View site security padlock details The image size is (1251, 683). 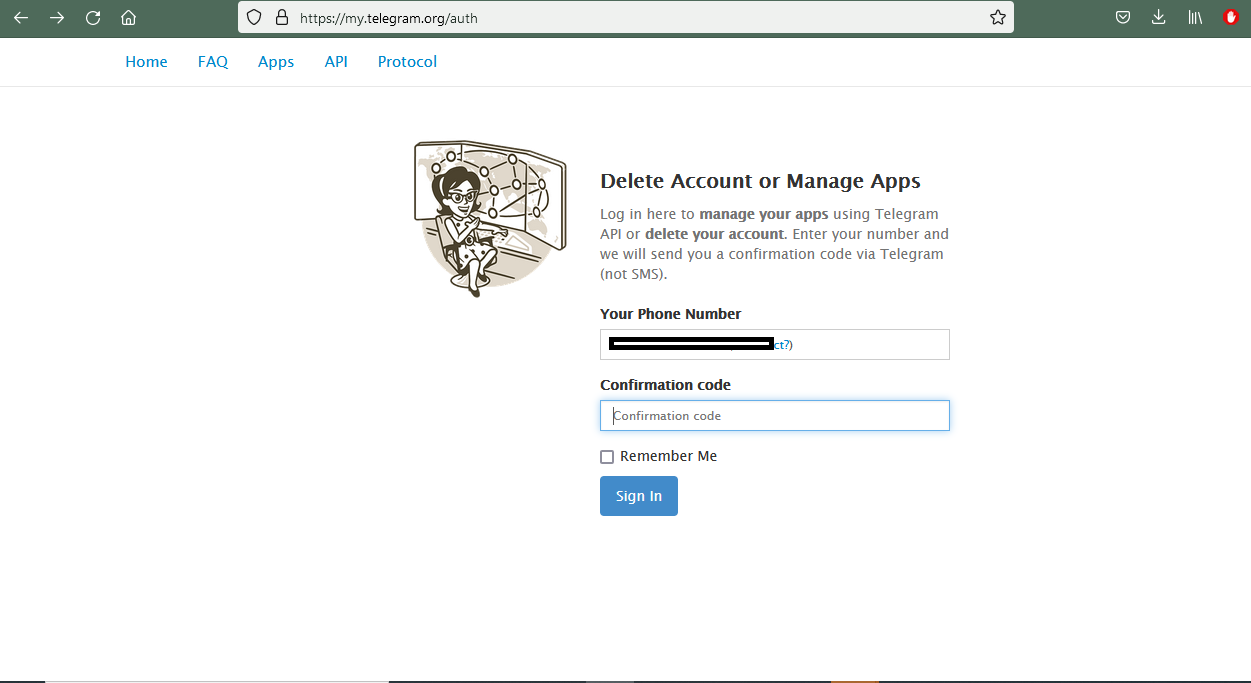click(x=281, y=17)
